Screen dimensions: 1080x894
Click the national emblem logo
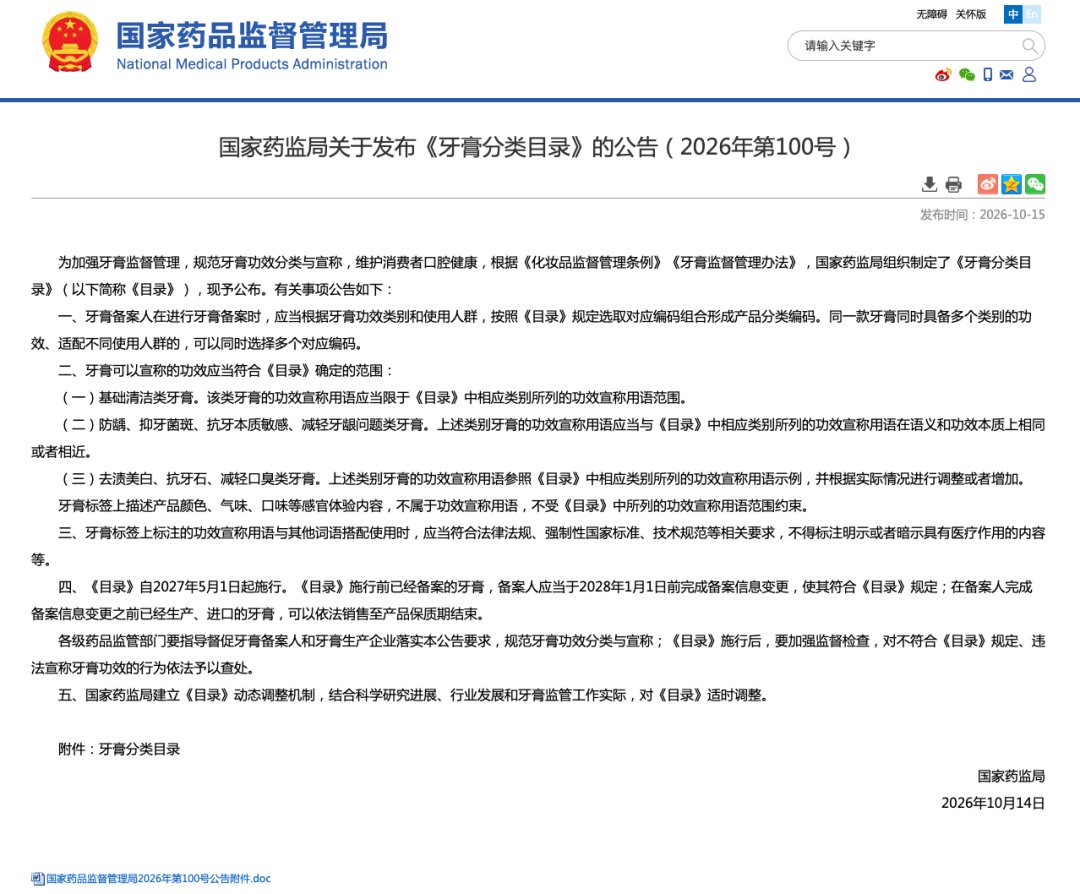coord(70,42)
